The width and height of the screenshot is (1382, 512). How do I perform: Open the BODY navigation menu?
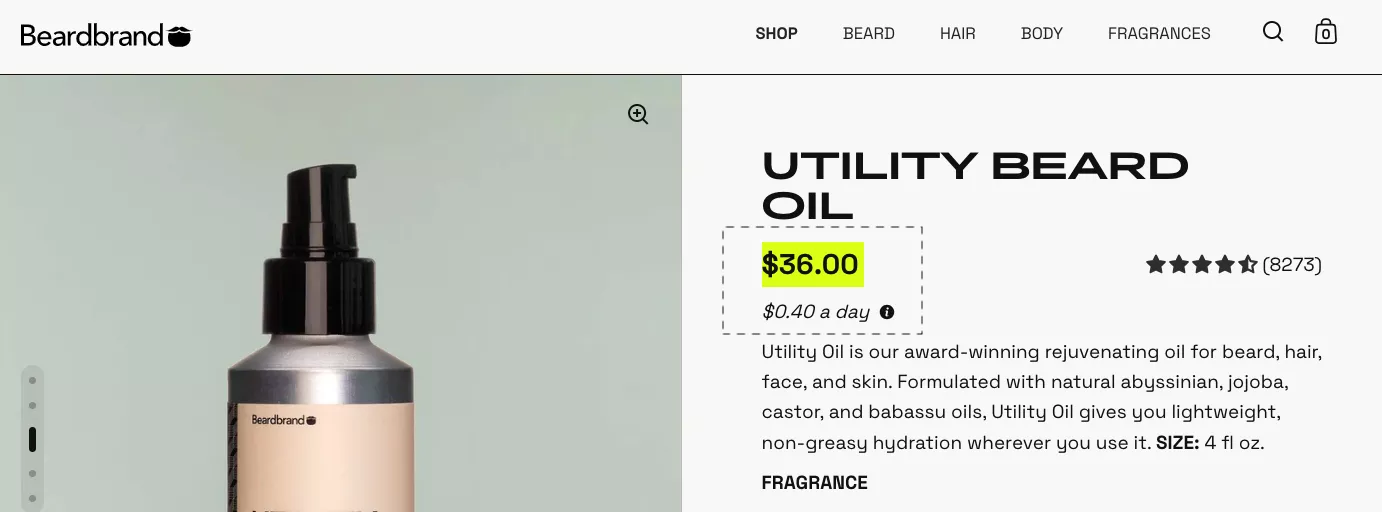[x=1041, y=34]
